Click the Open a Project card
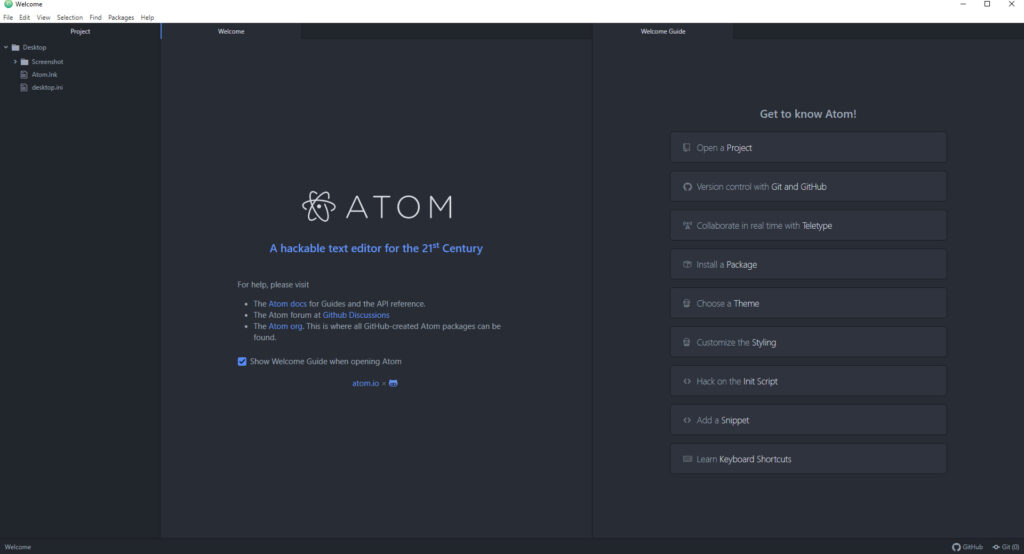Screen dimensions: 1024x554 click(808, 148)
